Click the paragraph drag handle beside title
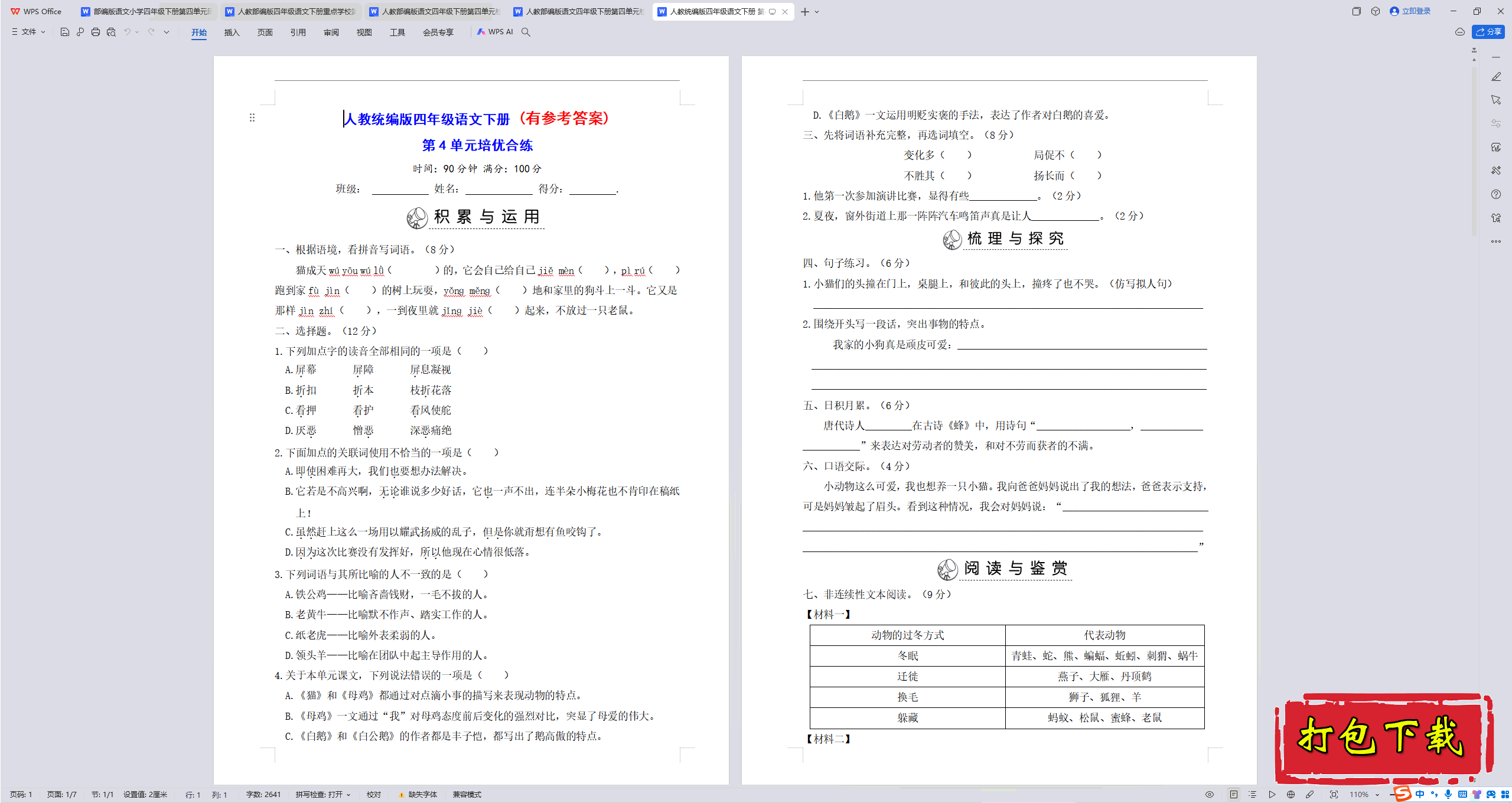 click(x=252, y=118)
